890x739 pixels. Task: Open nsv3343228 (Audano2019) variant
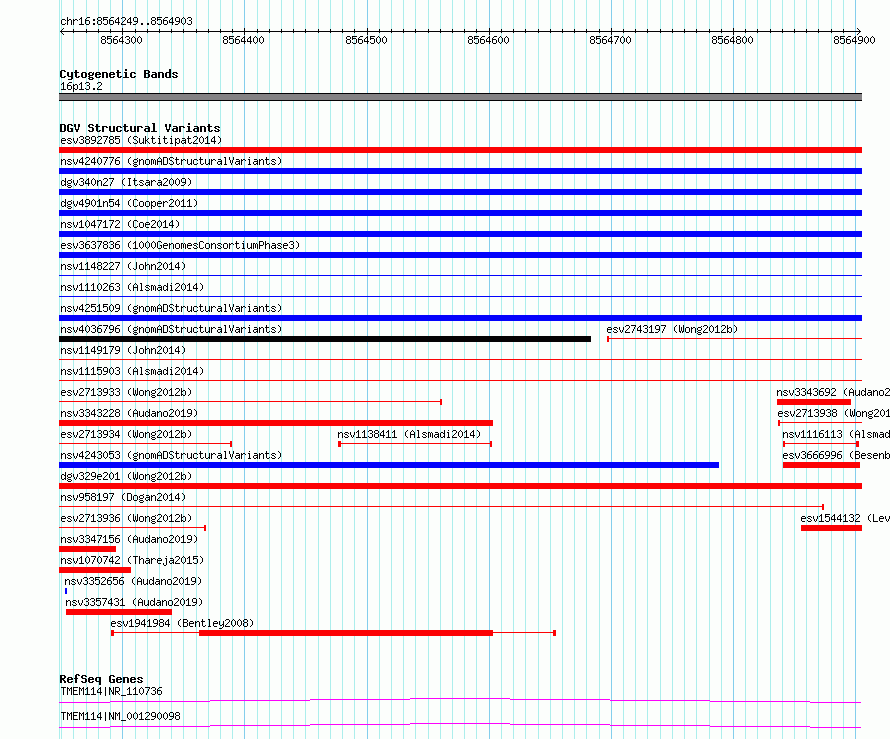point(129,413)
